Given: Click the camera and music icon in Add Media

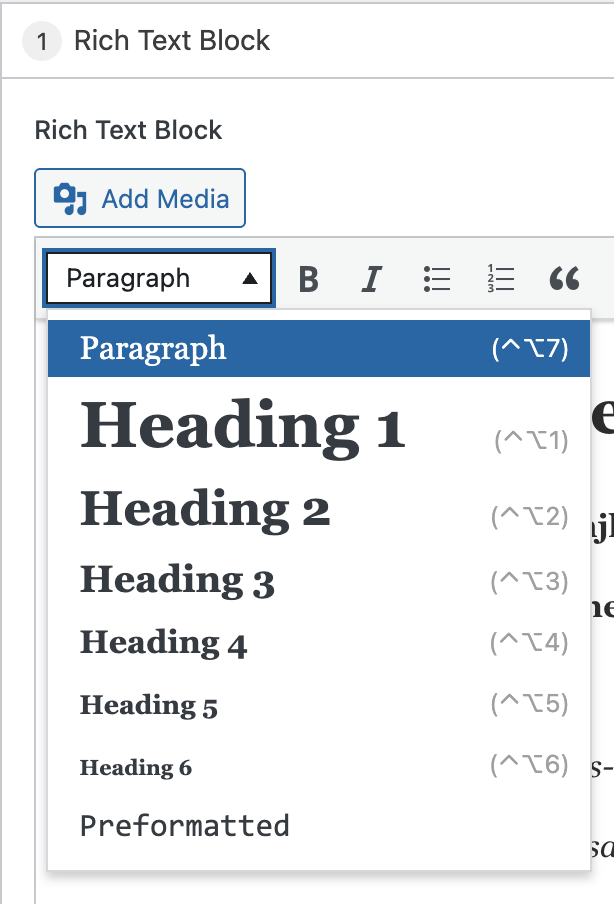Looking at the screenshot, I should pyautogui.click(x=70, y=199).
